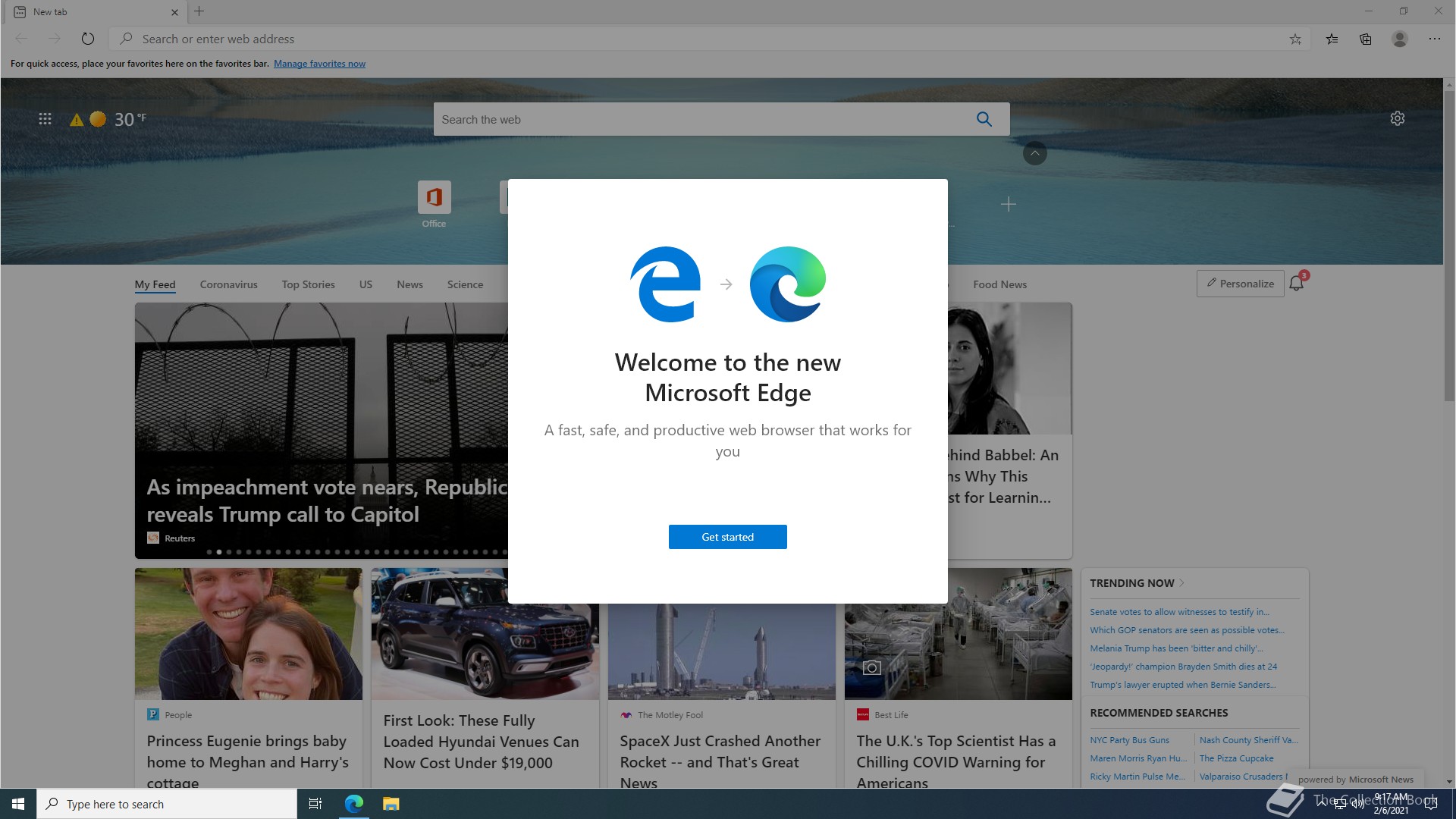The width and height of the screenshot is (1456, 819).
Task: Open Collections panel
Action: pos(1365,39)
